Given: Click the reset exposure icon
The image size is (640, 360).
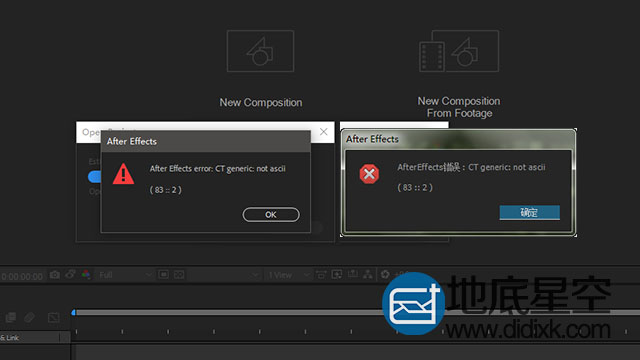Looking at the screenshot, I should (x=385, y=274).
